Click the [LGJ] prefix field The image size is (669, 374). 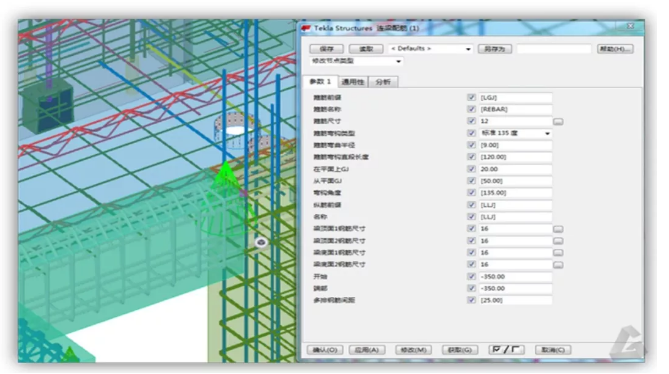pos(515,98)
